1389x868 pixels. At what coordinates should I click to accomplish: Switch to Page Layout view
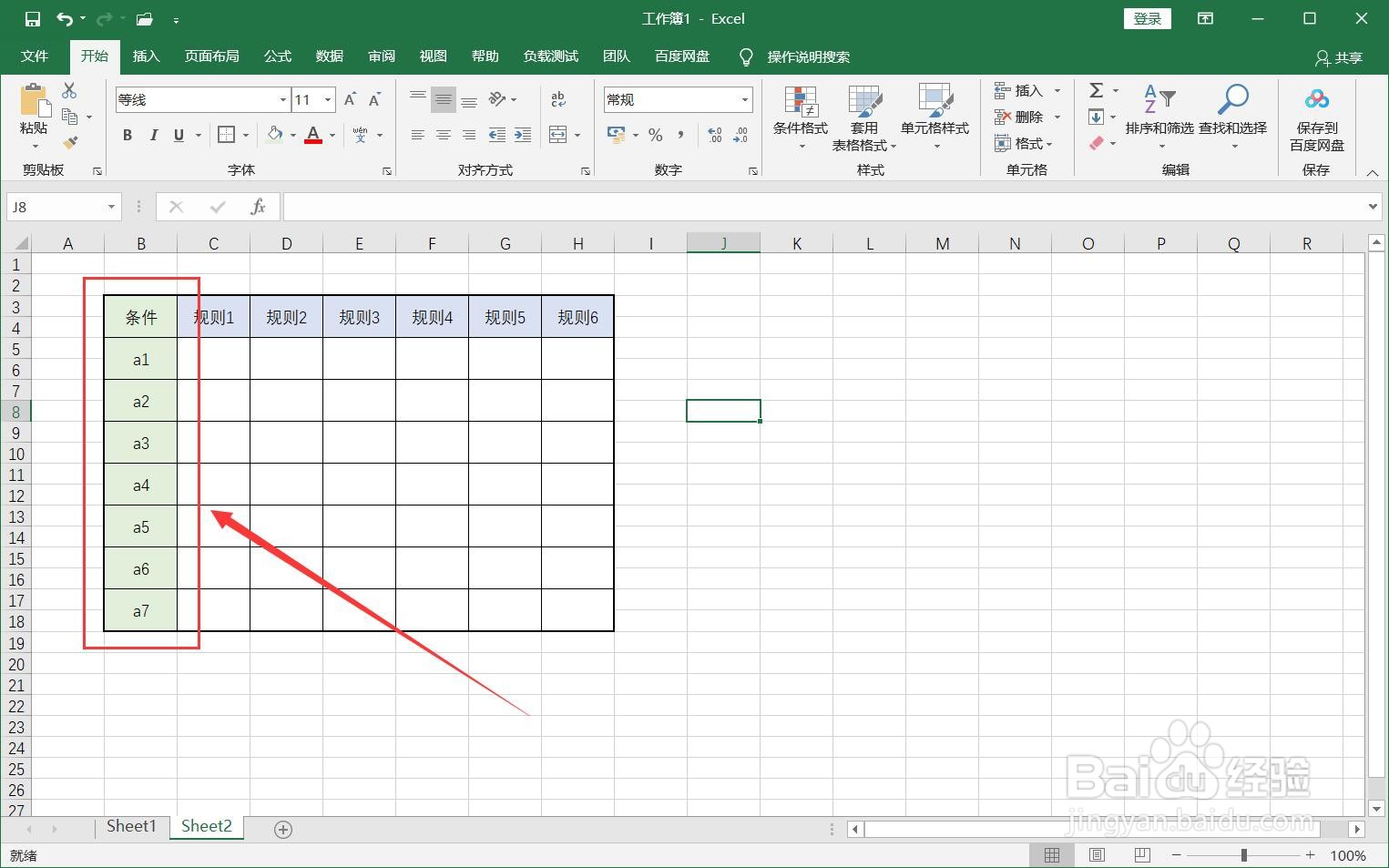[x=1098, y=855]
